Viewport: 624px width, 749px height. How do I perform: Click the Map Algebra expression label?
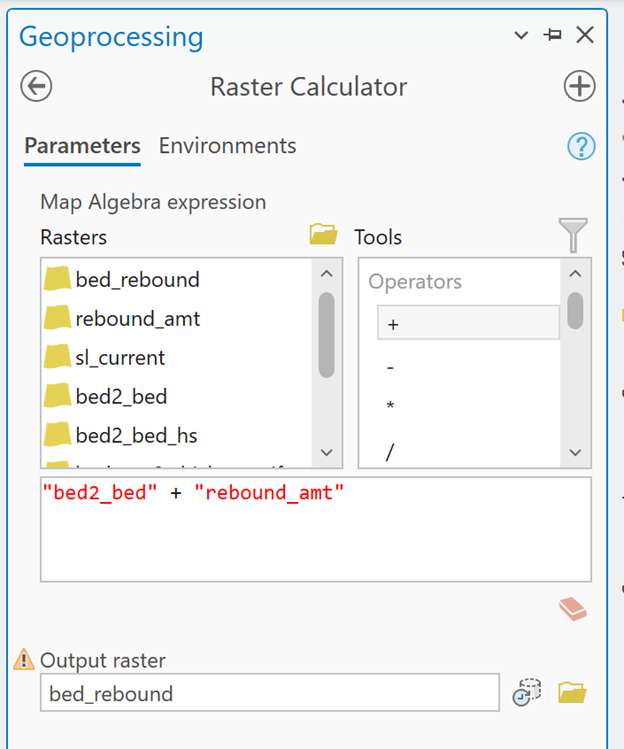pos(153,202)
